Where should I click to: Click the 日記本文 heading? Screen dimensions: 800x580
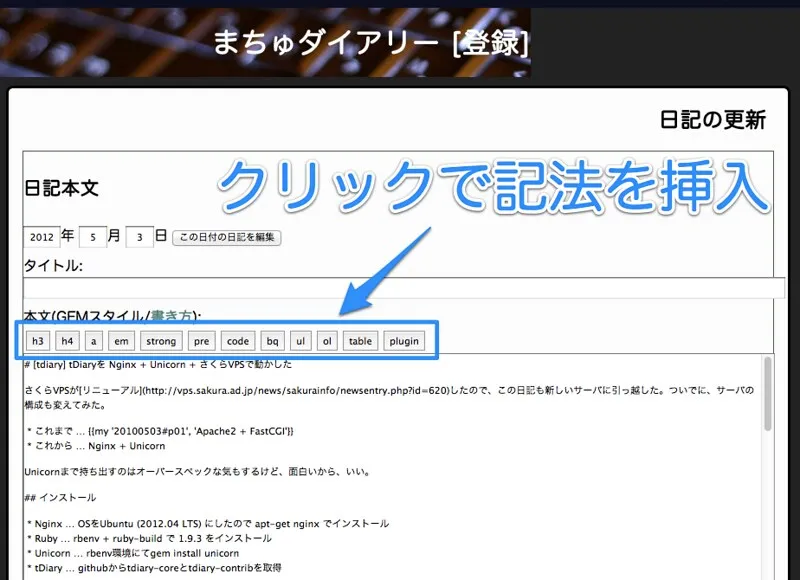pyautogui.click(x=61, y=188)
